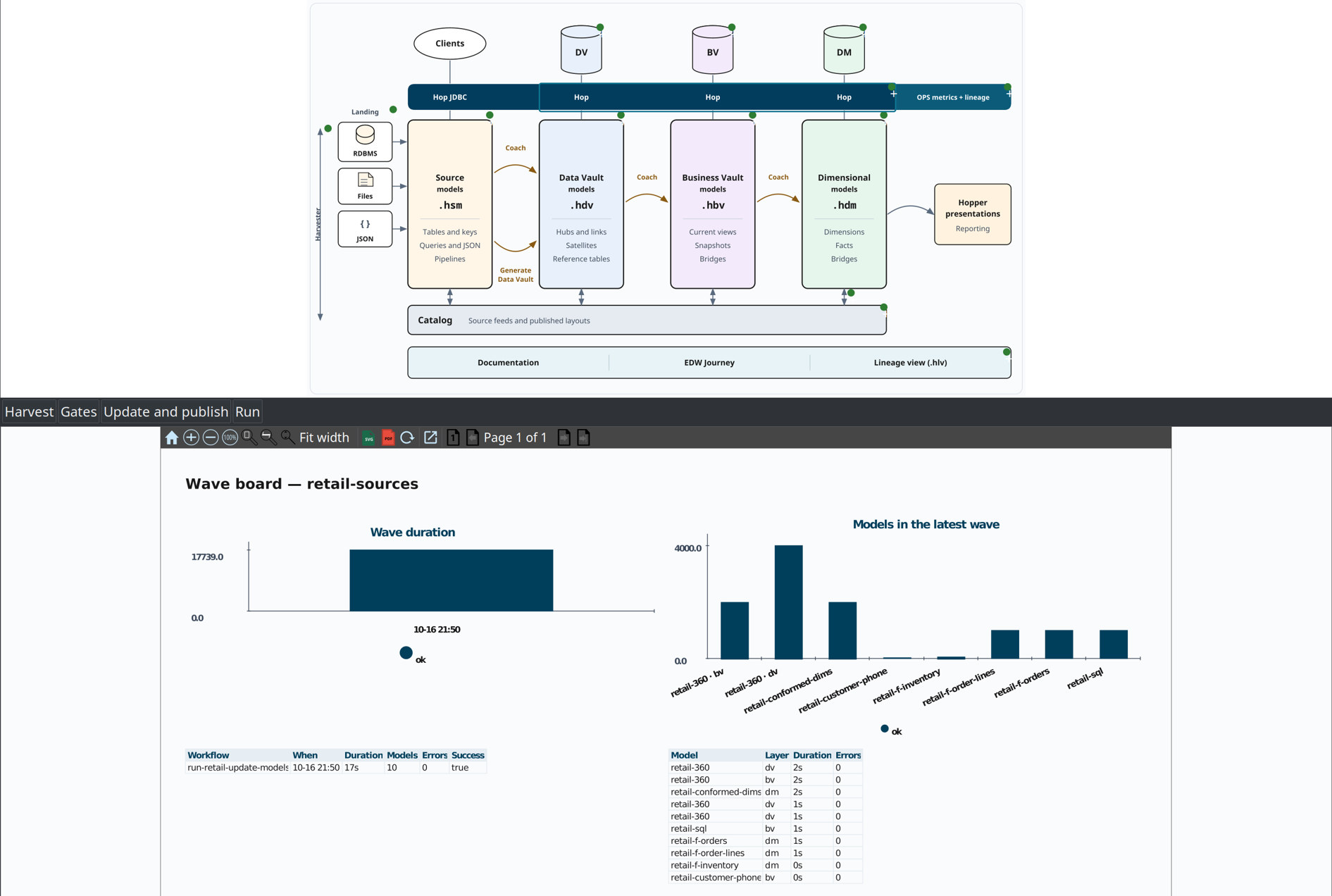Refresh the wave board report

tap(407, 437)
